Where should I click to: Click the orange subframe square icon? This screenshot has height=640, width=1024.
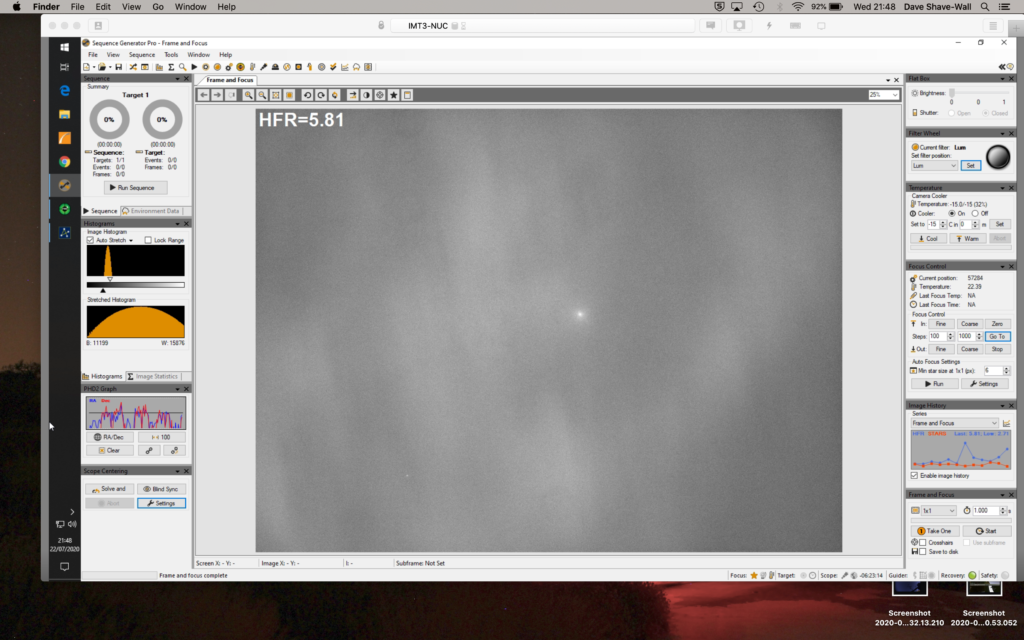coord(289,95)
